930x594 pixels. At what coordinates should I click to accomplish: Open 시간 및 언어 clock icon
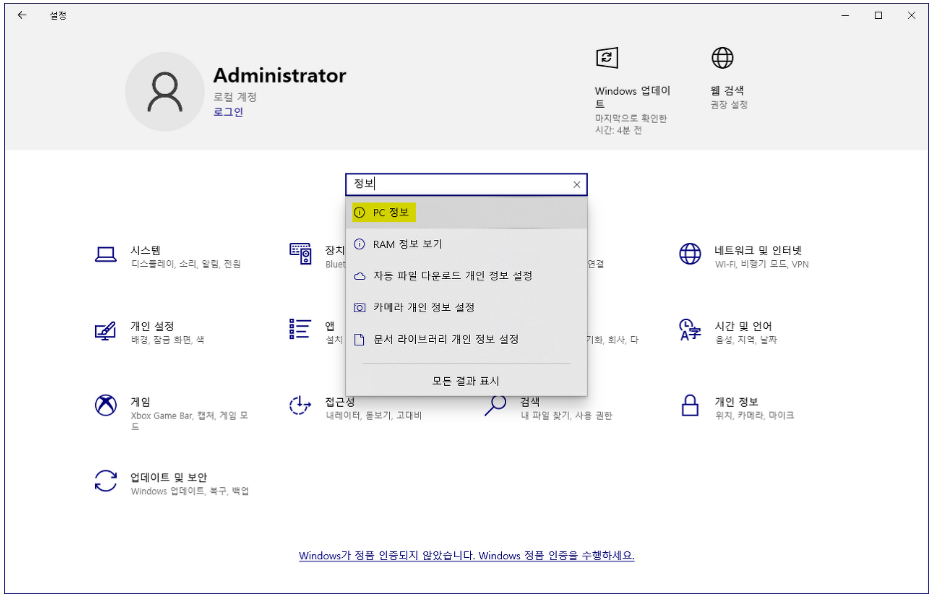coord(690,329)
